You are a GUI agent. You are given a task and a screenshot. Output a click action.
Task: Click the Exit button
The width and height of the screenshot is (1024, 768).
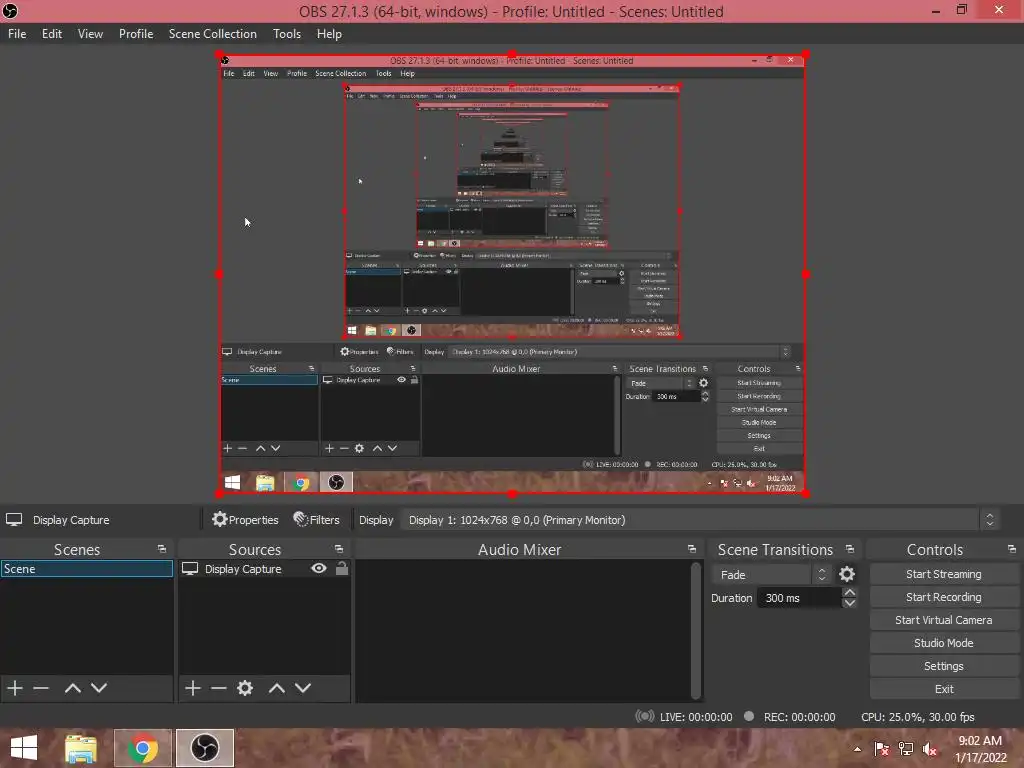point(944,689)
